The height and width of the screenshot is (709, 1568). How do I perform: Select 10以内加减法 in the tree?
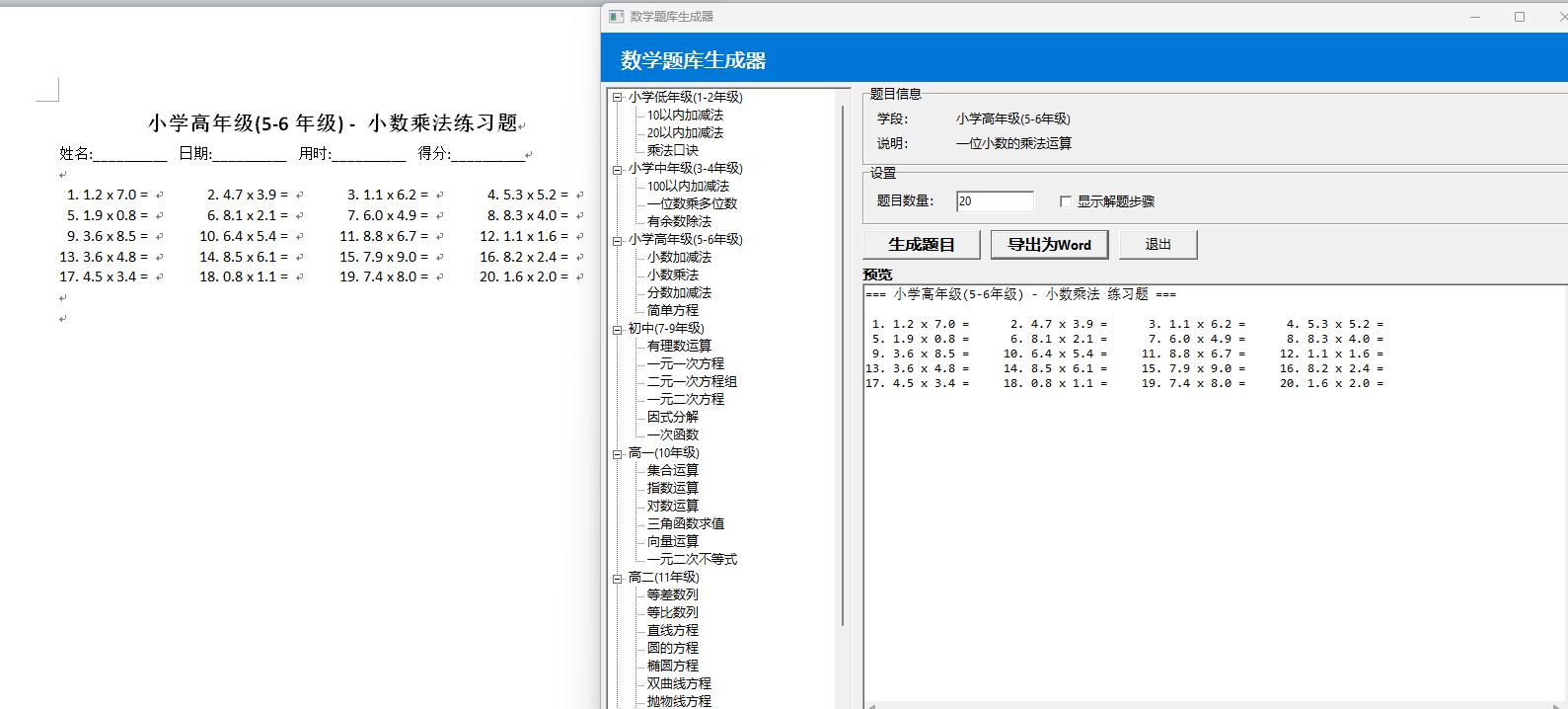click(685, 116)
